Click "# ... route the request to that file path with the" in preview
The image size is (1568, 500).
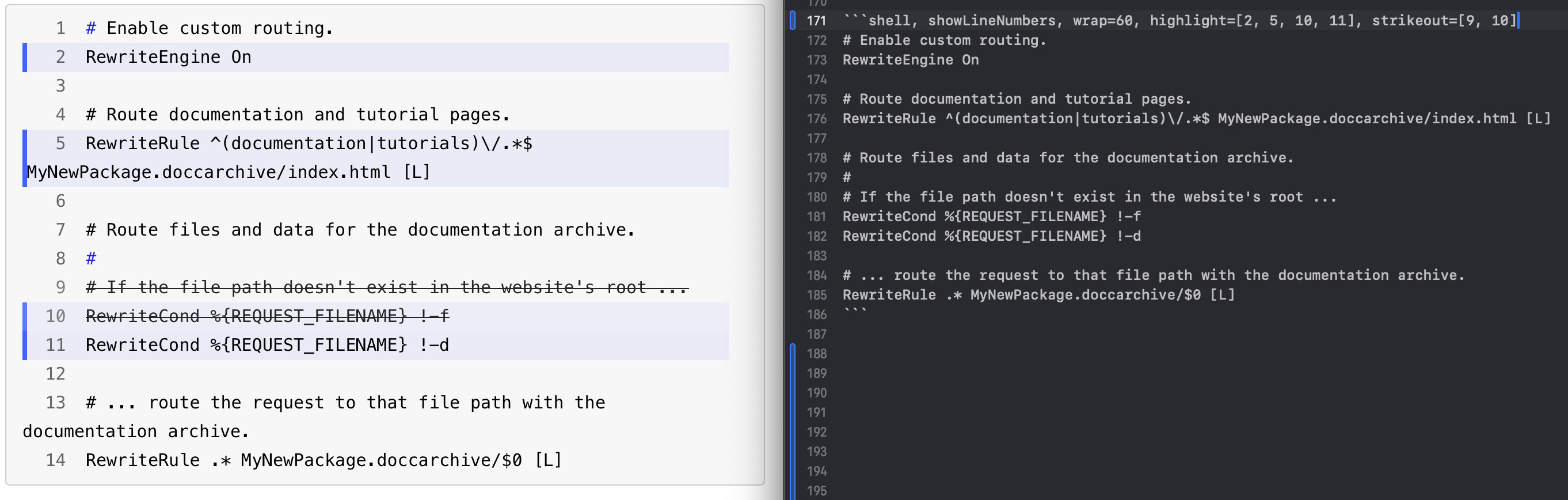pyautogui.click(x=346, y=403)
